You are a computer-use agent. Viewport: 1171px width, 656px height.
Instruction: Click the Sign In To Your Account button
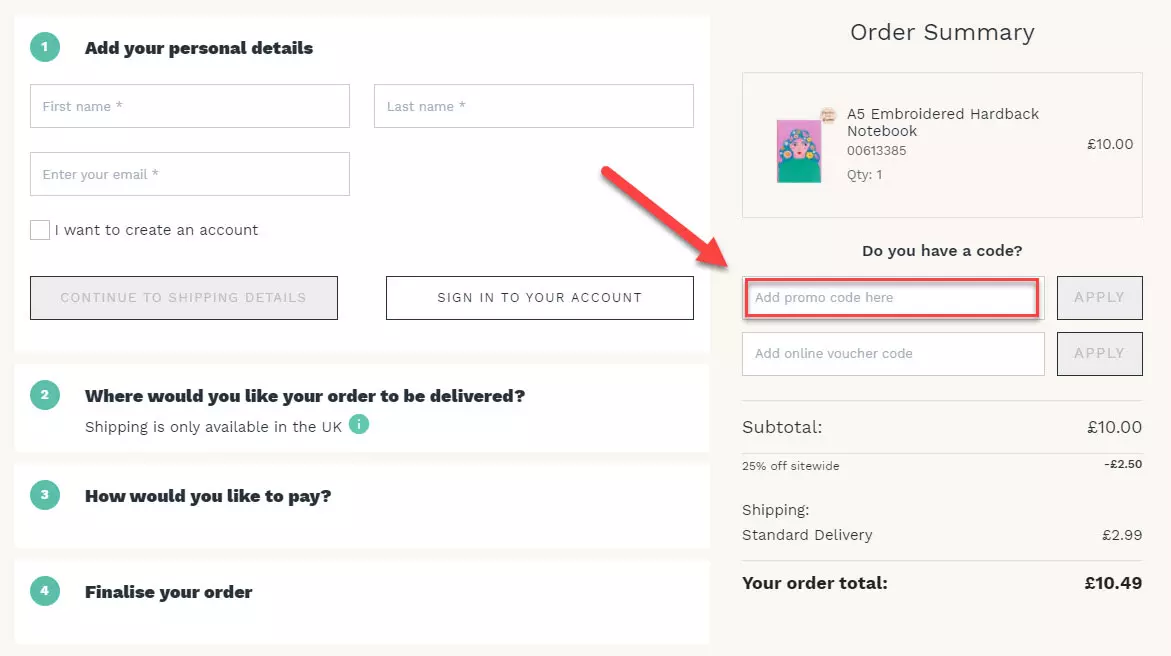[539, 297]
